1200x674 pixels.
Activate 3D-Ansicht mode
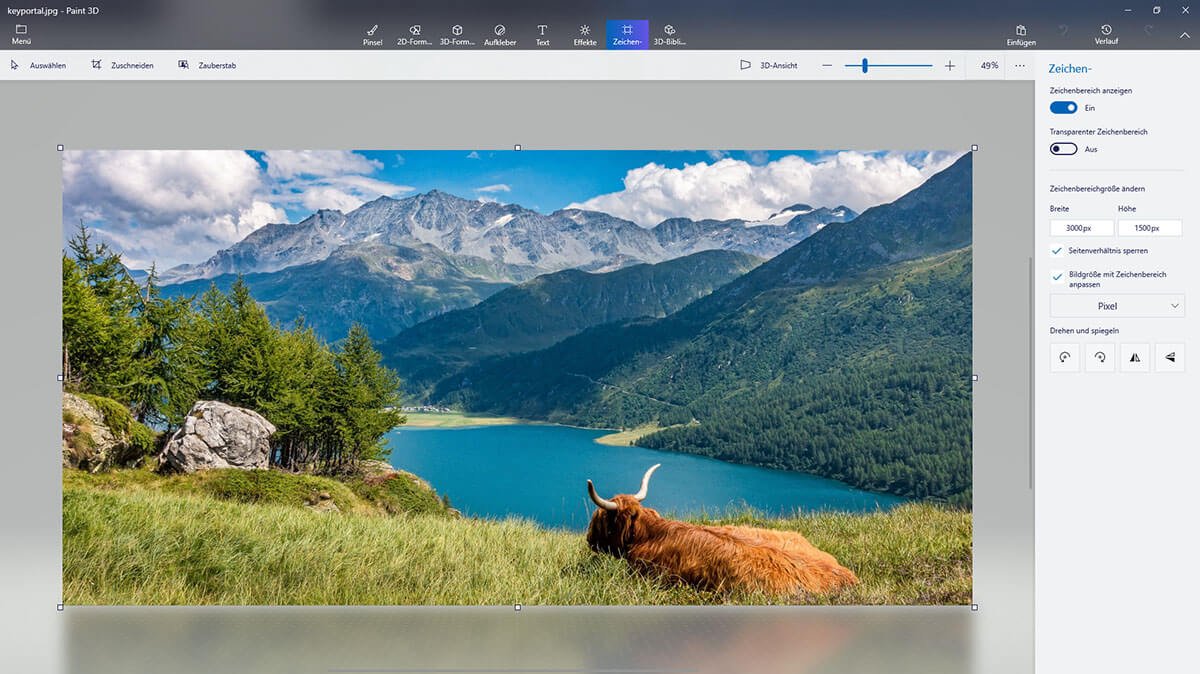click(770, 65)
